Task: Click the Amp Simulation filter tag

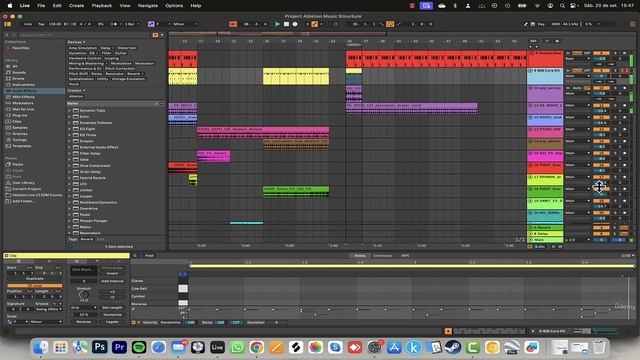Action: coord(82,48)
